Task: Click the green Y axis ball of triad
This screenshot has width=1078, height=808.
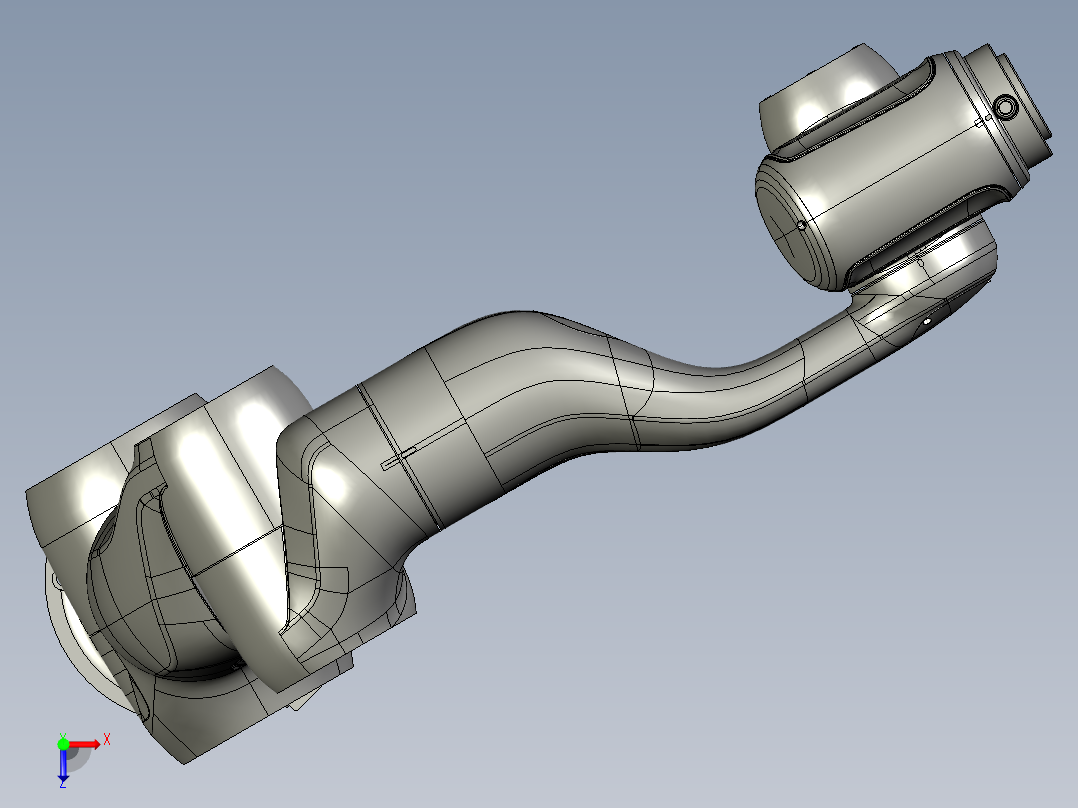Action: click(63, 744)
